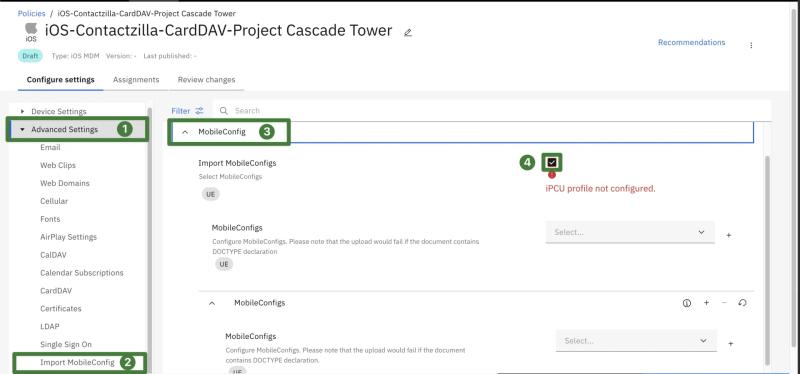Select AirPlay Settings in the sidebar
Image resolution: width=800 pixels, height=374 pixels.
tap(68, 237)
